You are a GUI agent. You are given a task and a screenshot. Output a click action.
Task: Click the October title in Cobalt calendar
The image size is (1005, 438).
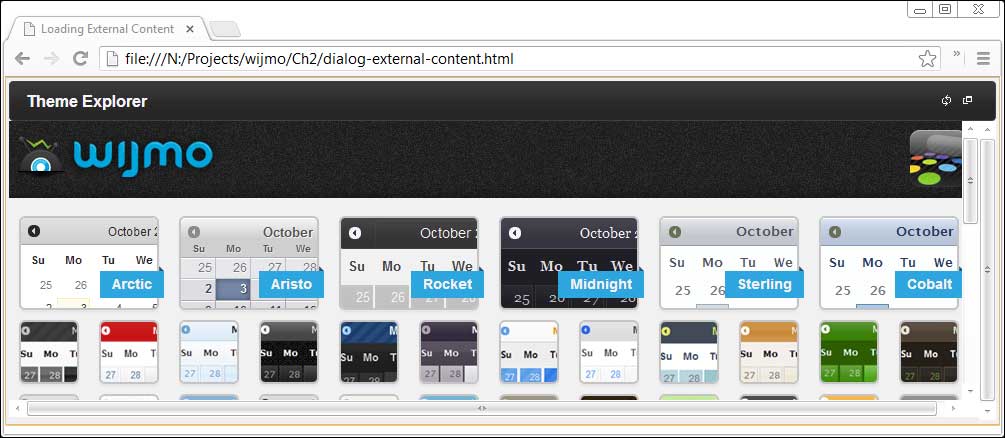point(924,232)
